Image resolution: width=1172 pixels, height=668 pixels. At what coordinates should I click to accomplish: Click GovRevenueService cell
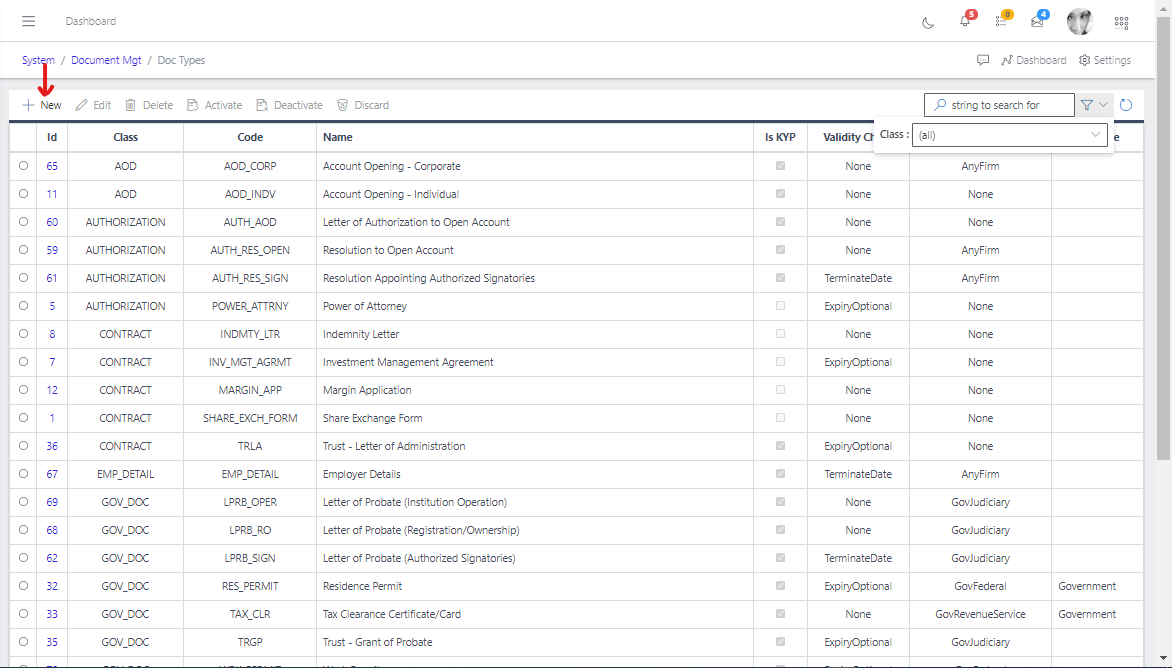980,614
